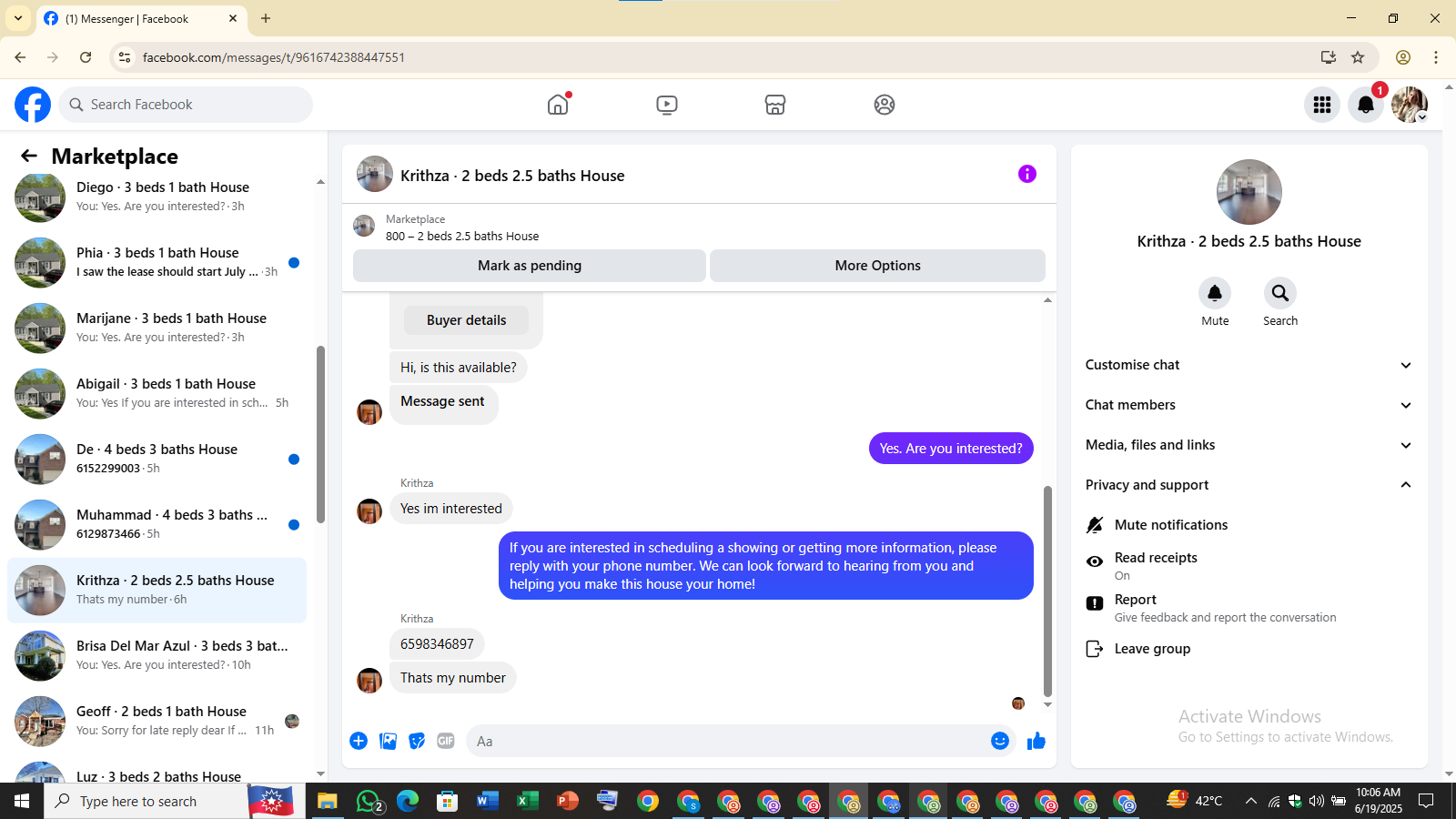1456x819 pixels.
Task: Expand Media, files and links section
Action: pos(1249,445)
